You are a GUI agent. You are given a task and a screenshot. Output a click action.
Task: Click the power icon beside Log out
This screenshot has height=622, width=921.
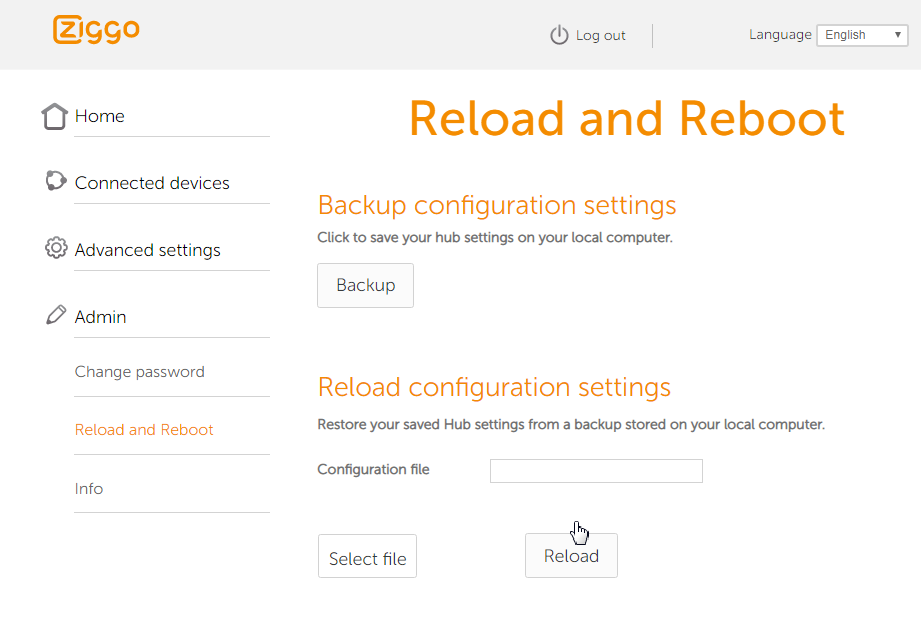click(559, 35)
